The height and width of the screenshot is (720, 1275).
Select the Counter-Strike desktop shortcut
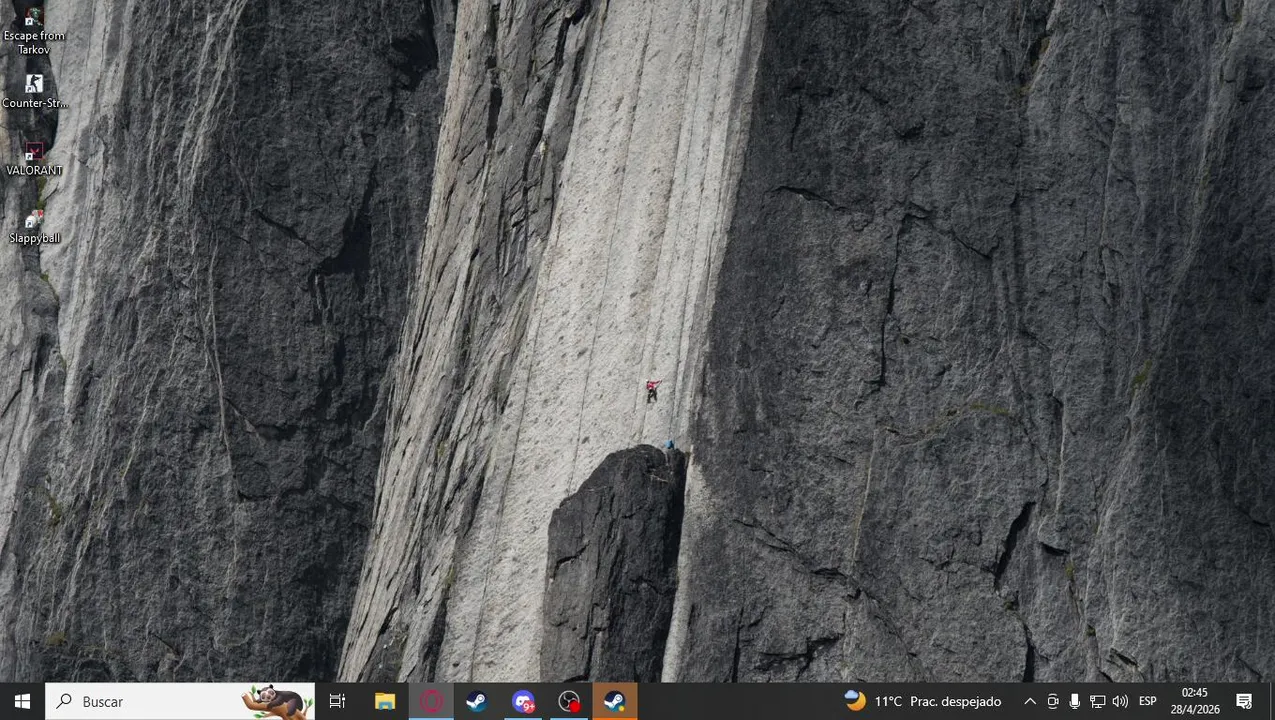[34, 91]
